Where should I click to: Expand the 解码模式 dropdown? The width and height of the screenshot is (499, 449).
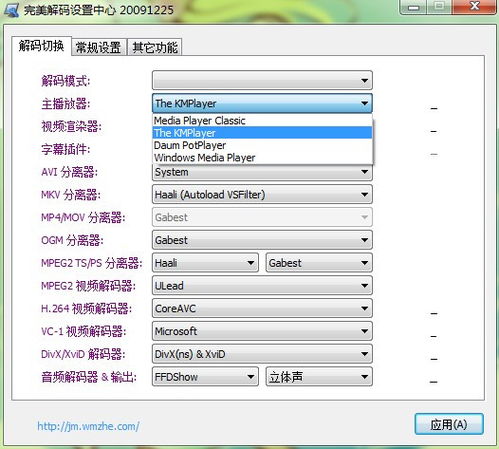click(x=262, y=80)
